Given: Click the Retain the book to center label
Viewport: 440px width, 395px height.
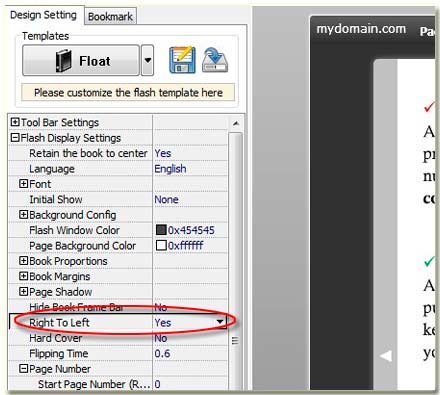Looking at the screenshot, I should [88, 153].
